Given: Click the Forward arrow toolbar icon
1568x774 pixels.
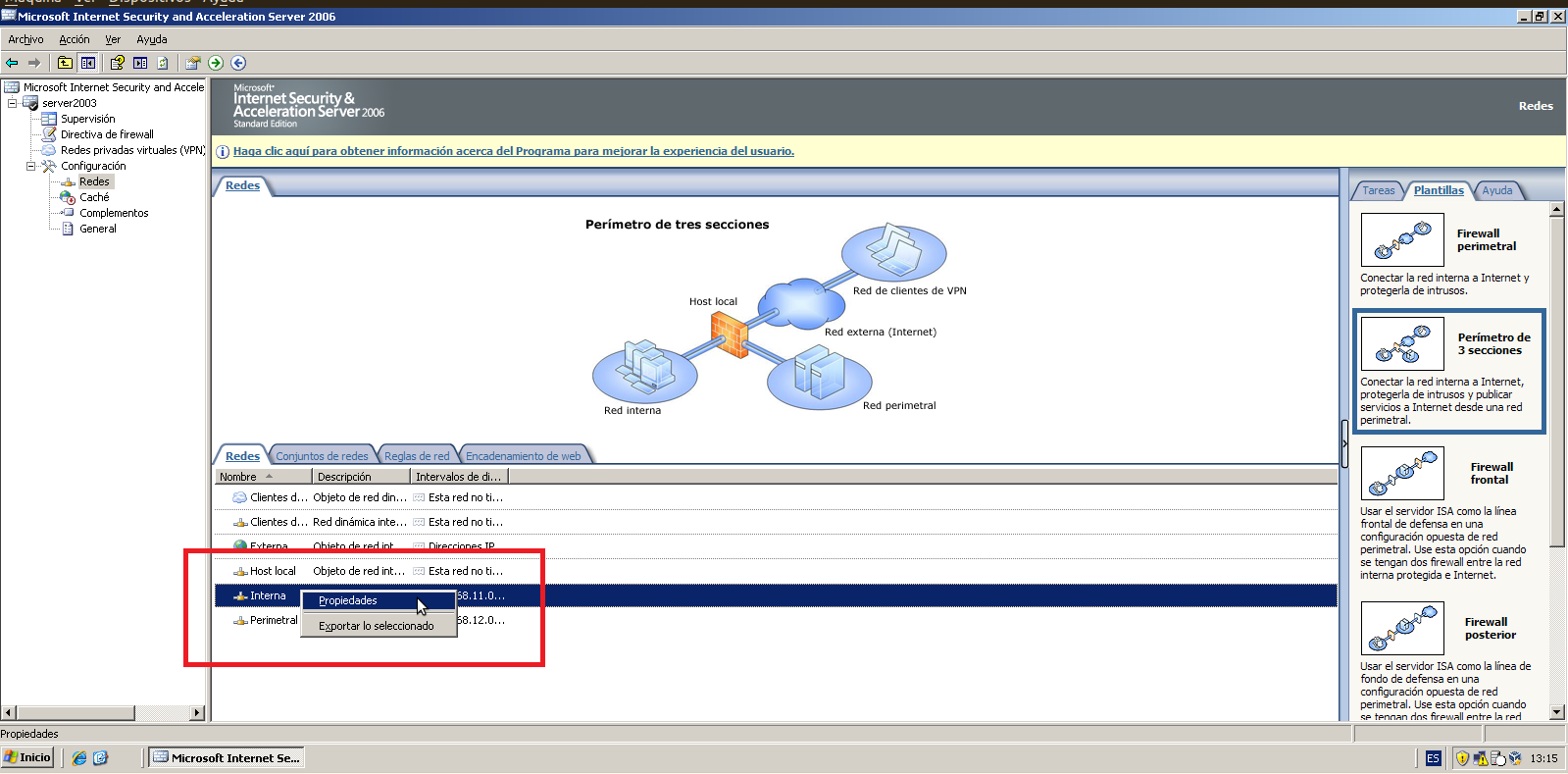Looking at the screenshot, I should [34, 63].
